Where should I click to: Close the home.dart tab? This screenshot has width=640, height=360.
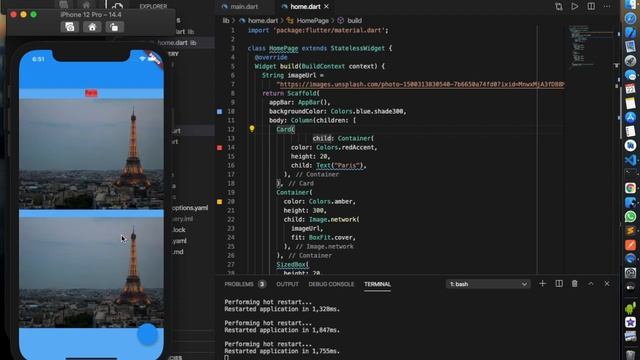pos(326,7)
